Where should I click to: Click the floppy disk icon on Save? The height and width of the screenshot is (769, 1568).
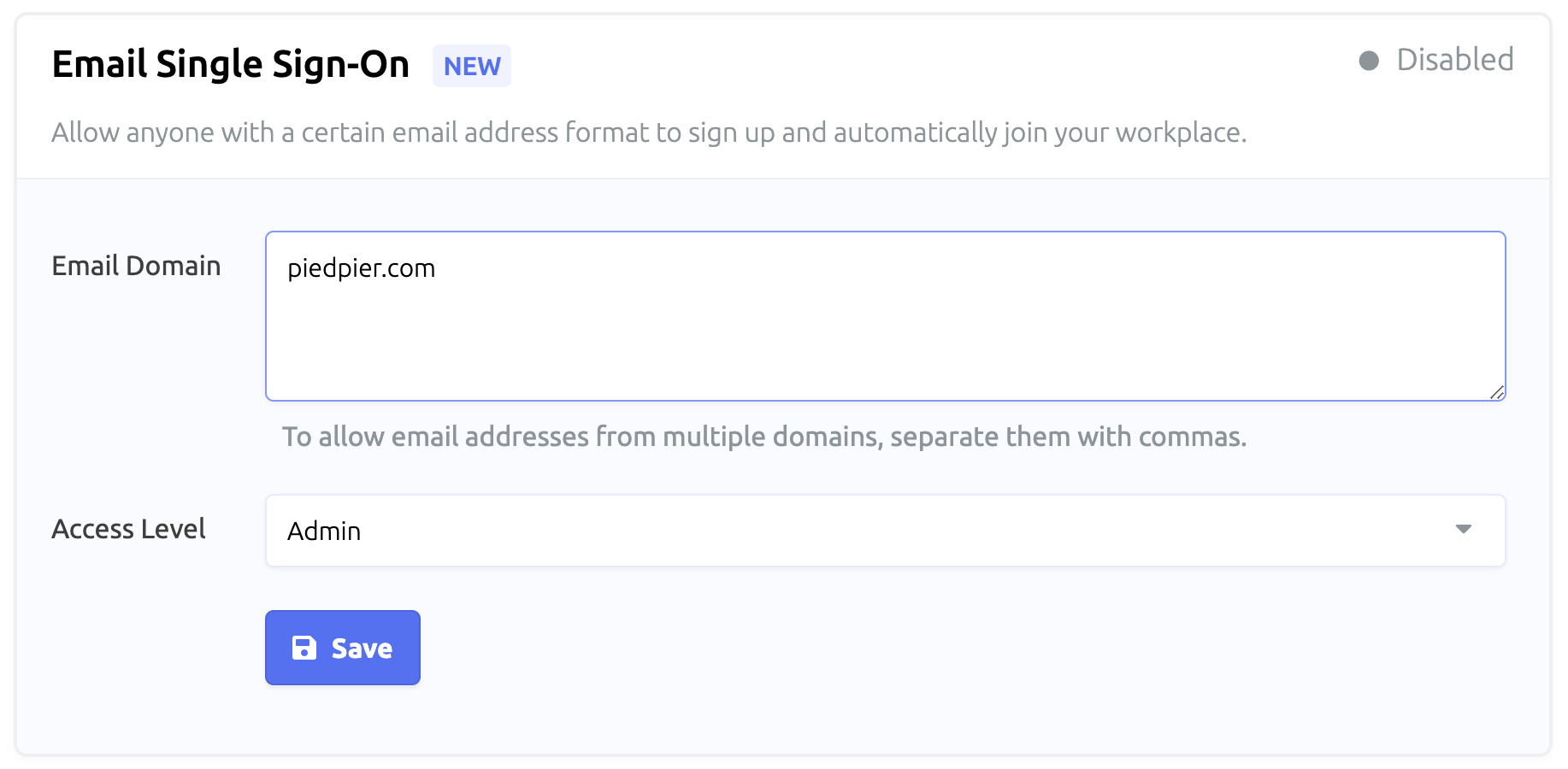coord(304,648)
